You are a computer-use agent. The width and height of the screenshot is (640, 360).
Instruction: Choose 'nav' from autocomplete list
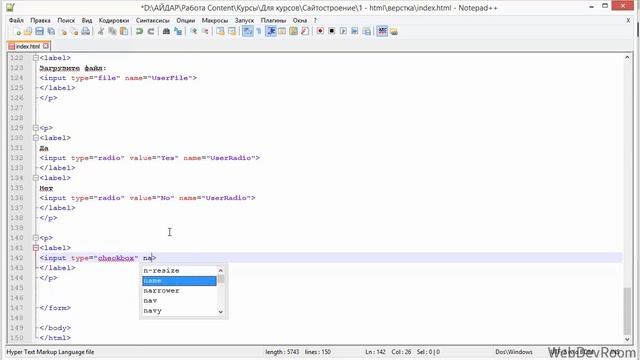point(179,300)
